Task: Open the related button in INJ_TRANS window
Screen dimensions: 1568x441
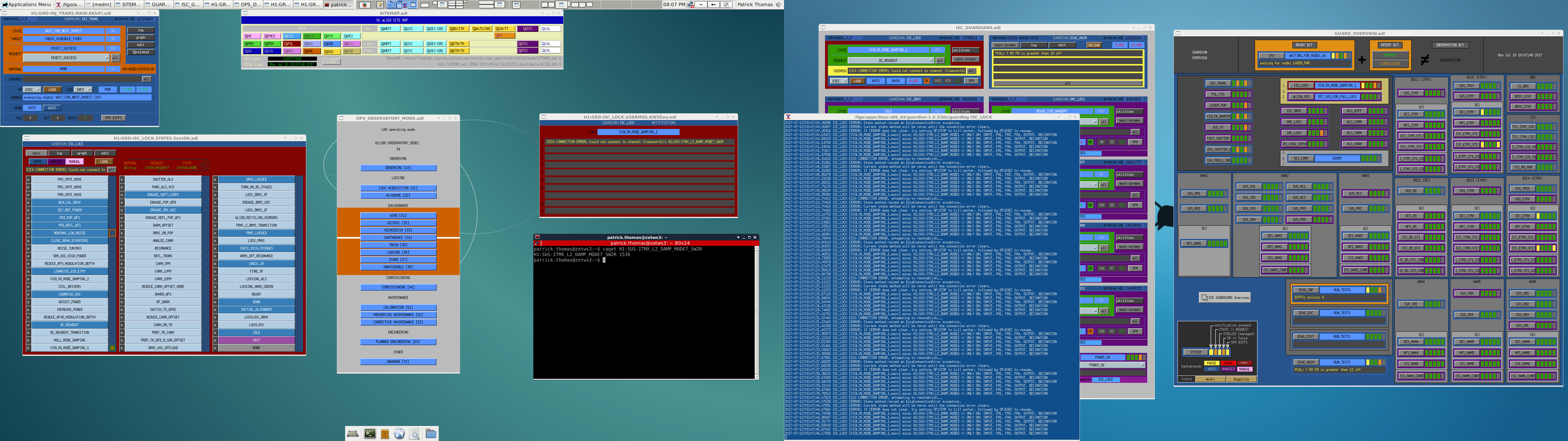Action: point(141,52)
